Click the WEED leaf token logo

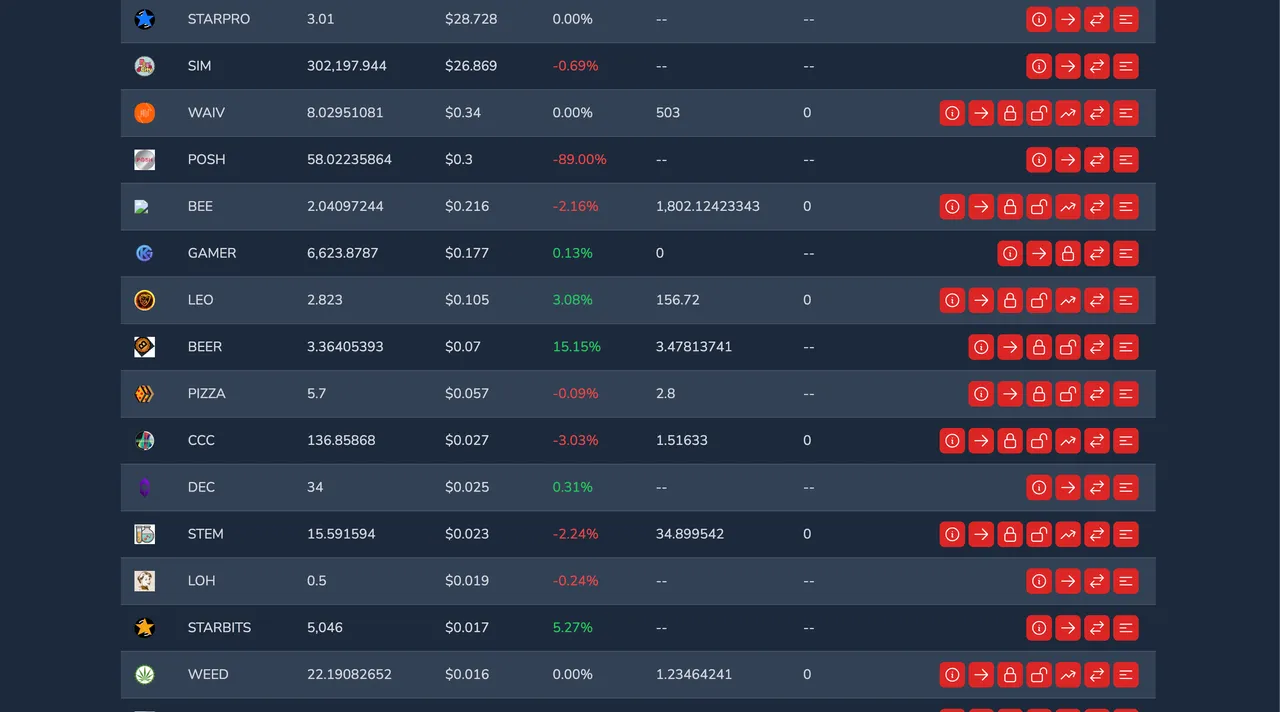pos(145,675)
